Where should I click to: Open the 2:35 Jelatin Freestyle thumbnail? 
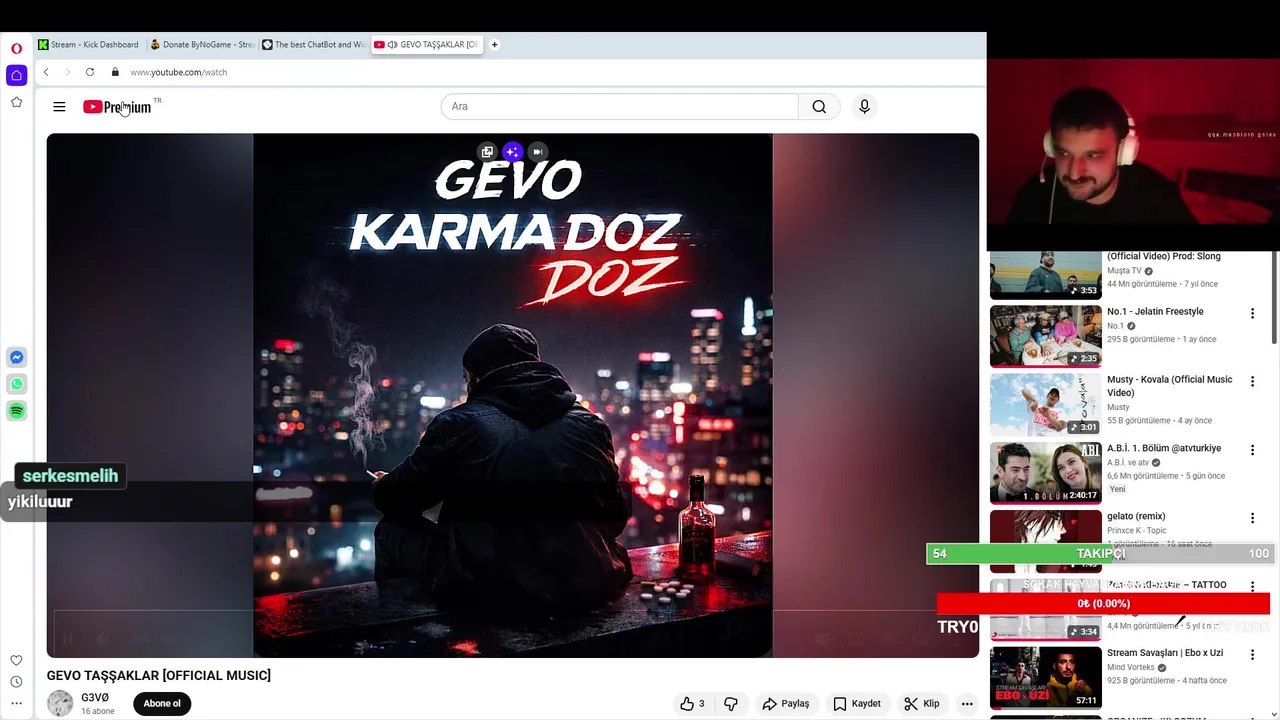point(1045,336)
